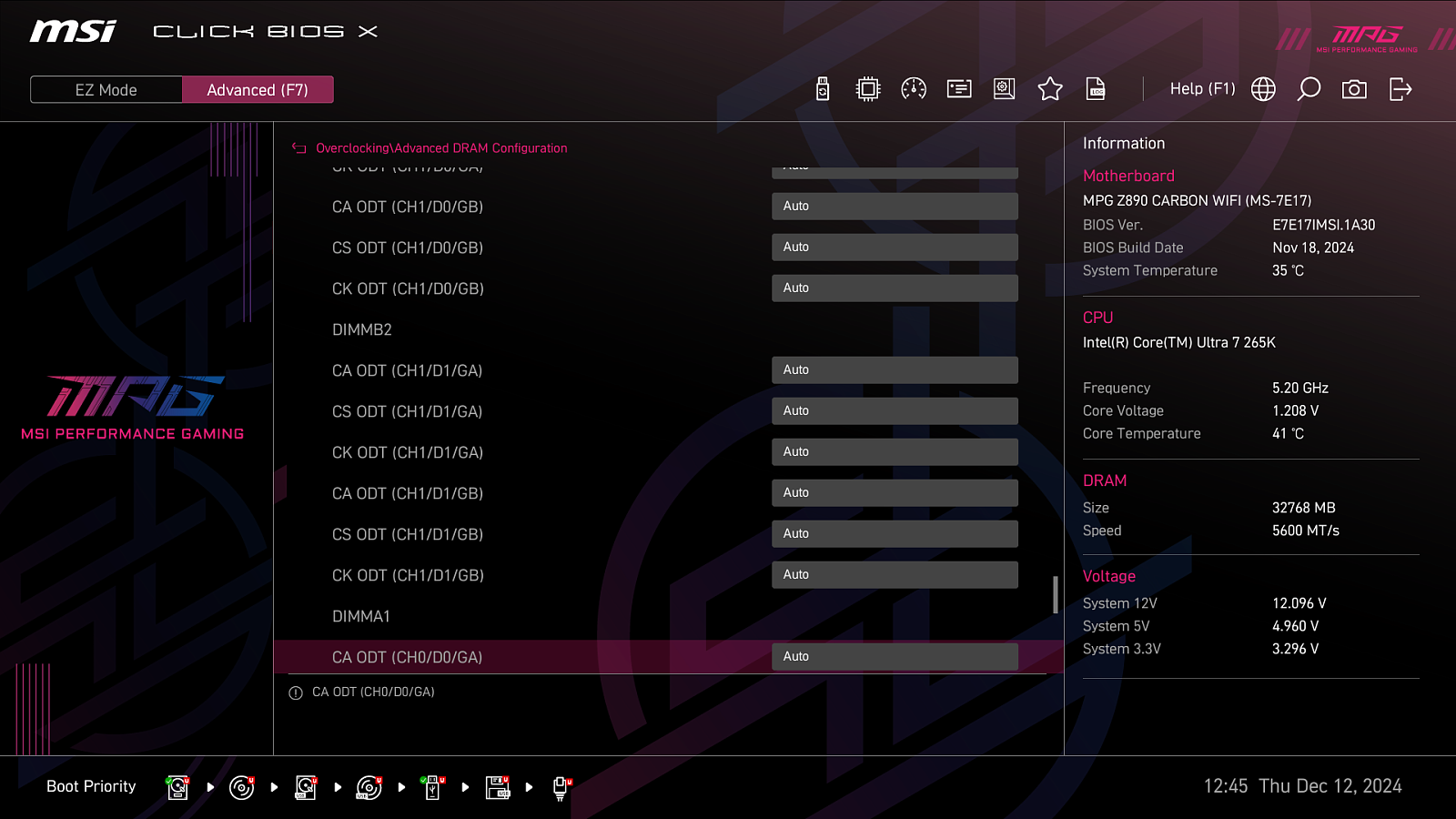The image size is (1456, 819).
Task: Click the 5.20 GHz frequency value
Action: coord(1300,389)
